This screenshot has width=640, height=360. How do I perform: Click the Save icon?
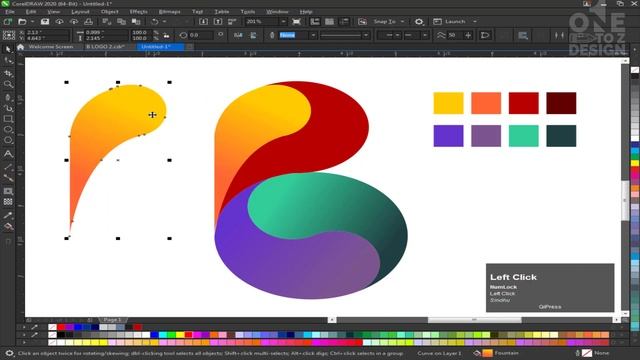(45, 21)
